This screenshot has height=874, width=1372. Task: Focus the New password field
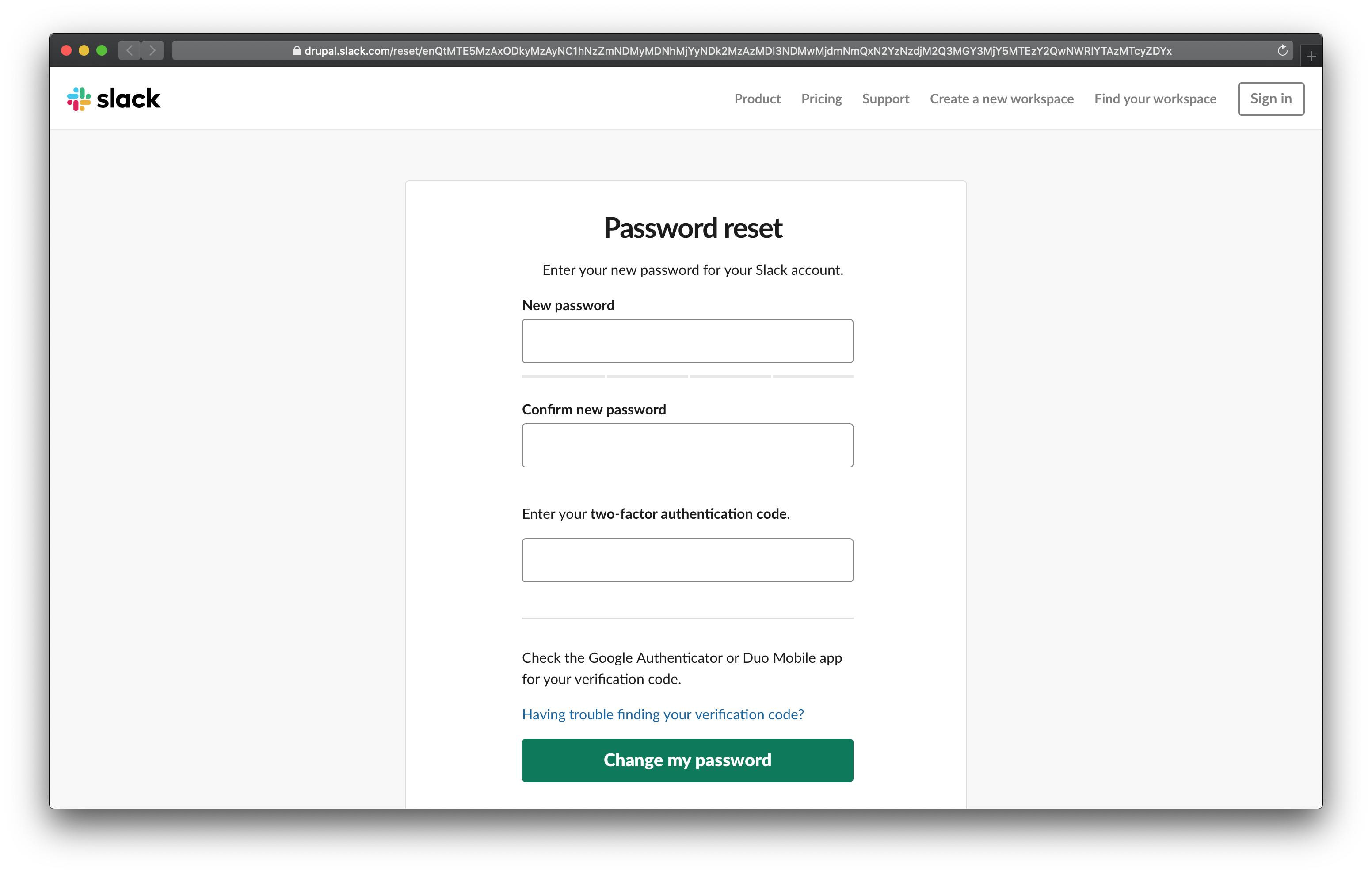(x=687, y=341)
